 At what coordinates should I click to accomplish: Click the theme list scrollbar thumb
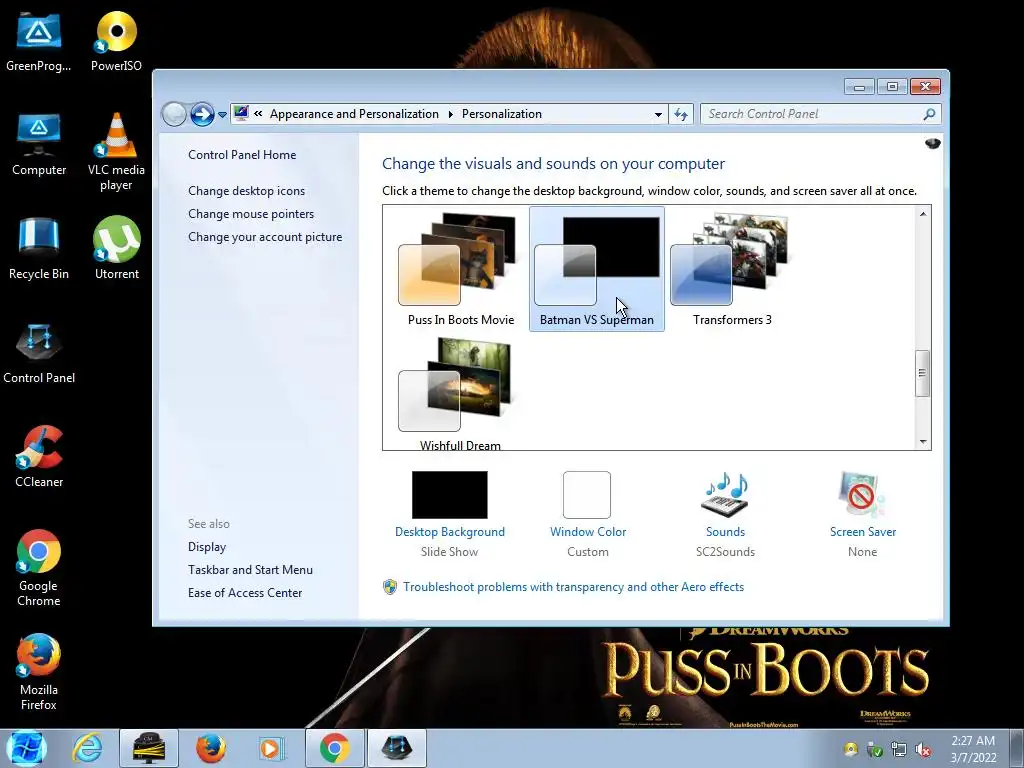click(x=922, y=374)
